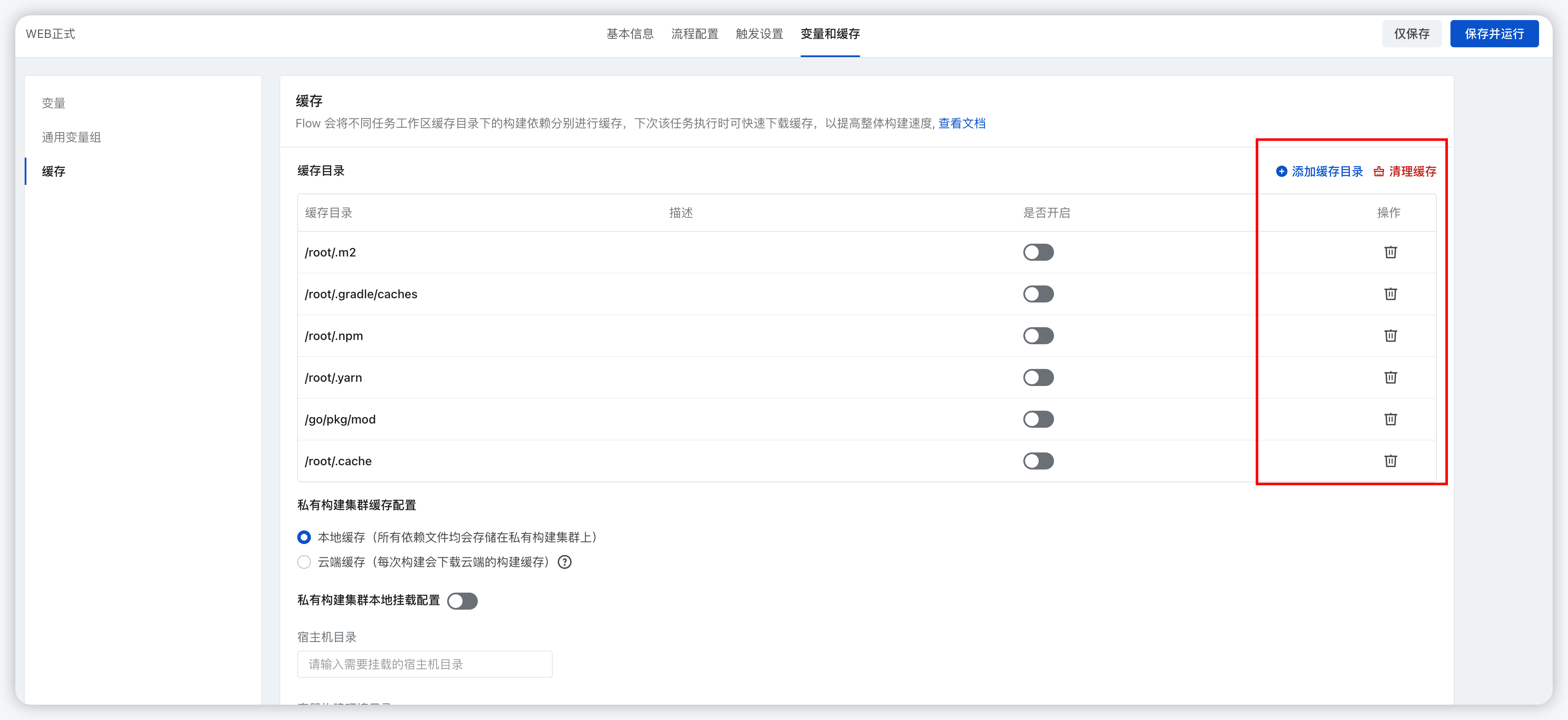
Task: Click help icon next to 云端缓存
Action: pos(564,562)
